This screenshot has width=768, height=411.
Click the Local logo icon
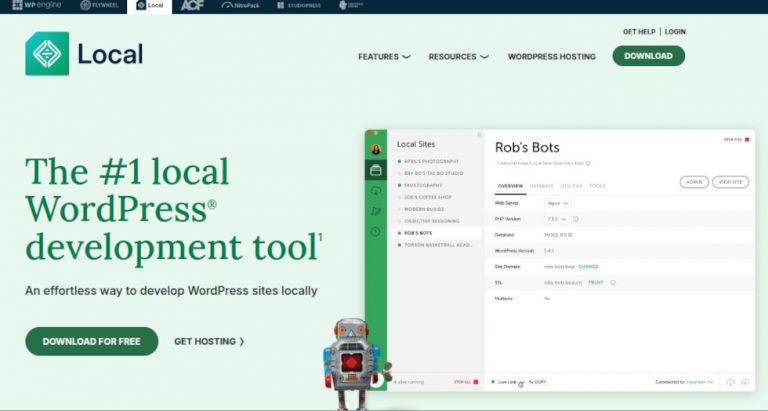(47, 53)
